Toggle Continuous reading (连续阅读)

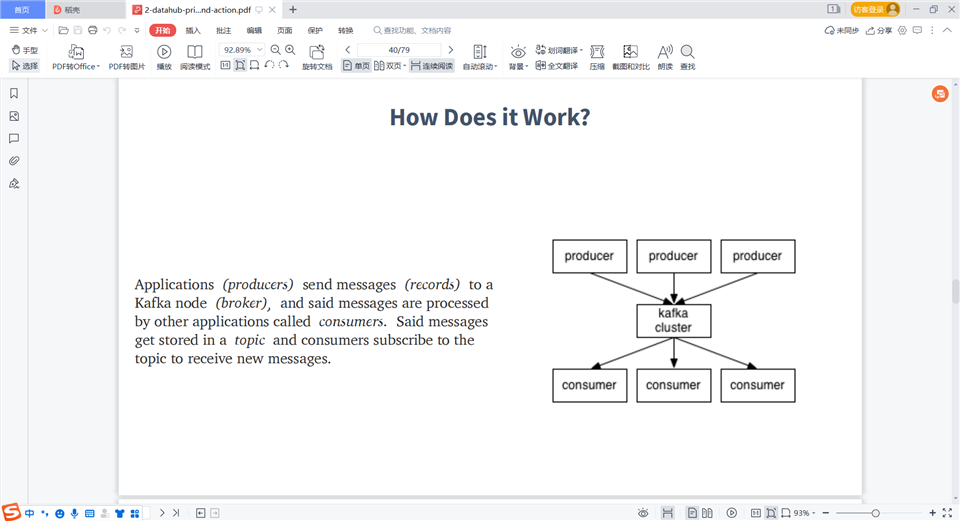click(432, 66)
